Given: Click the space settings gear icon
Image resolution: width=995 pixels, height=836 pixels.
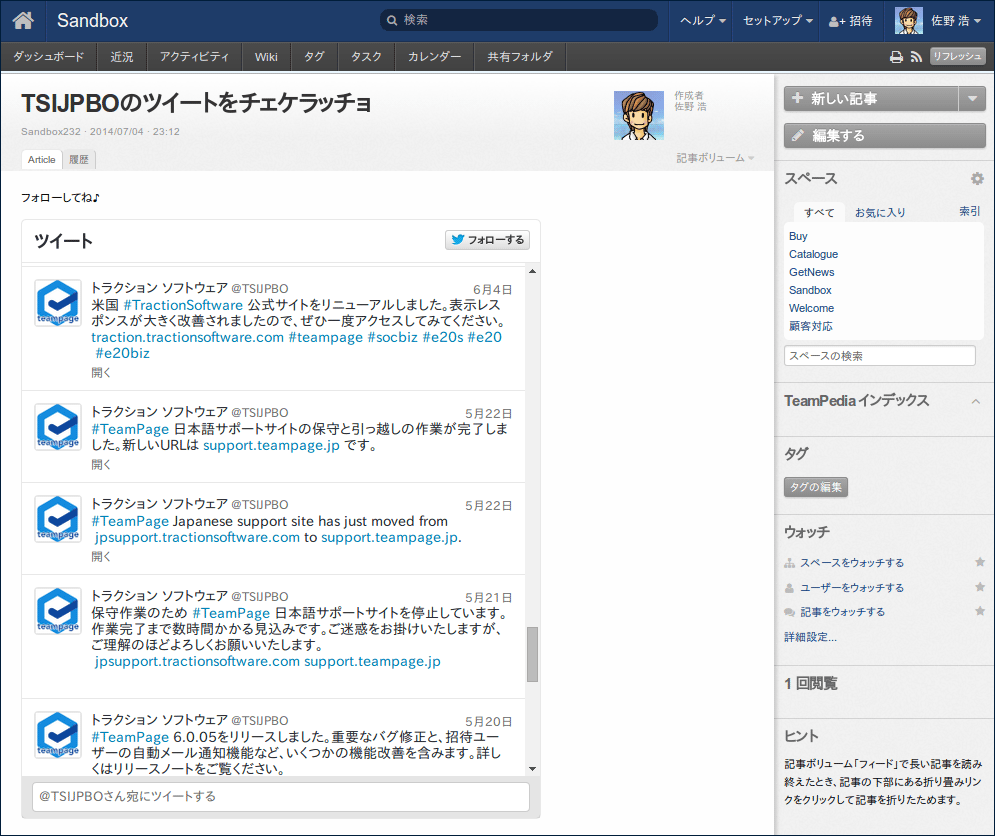Looking at the screenshot, I should [x=977, y=179].
